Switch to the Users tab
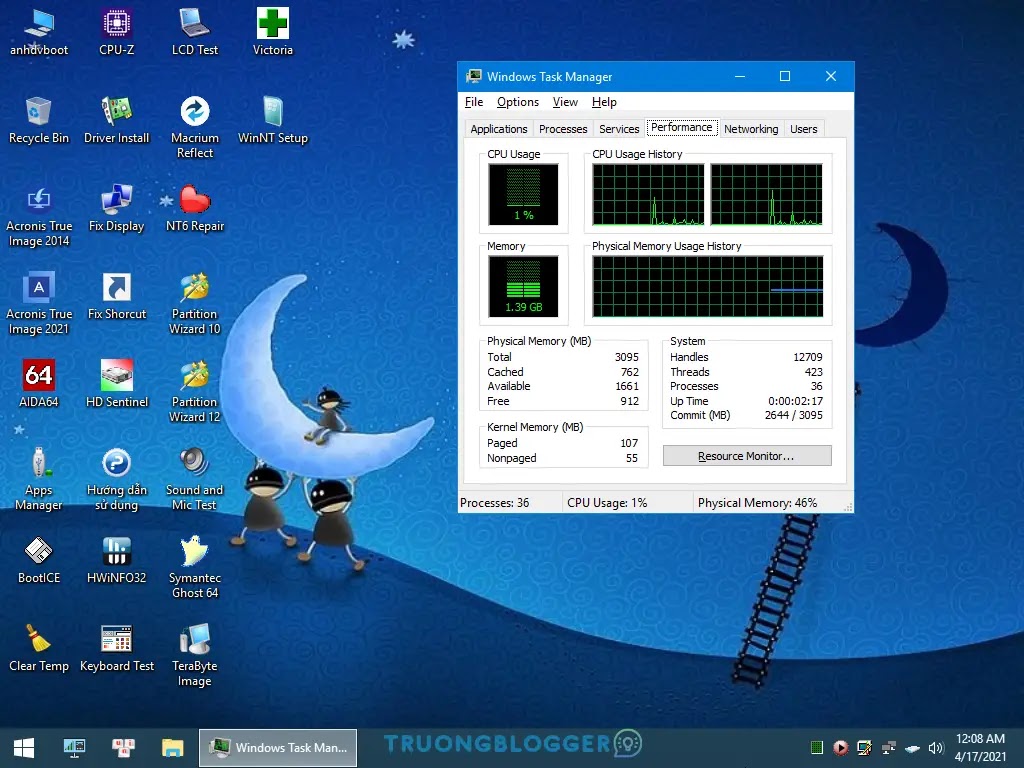Image resolution: width=1024 pixels, height=768 pixels. point(803,129)
